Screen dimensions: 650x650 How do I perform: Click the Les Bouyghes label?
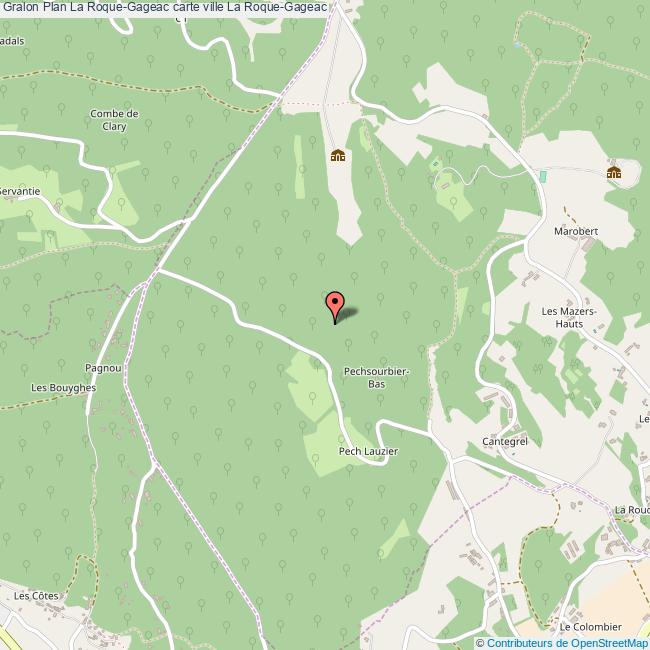[x=63, y=388]
